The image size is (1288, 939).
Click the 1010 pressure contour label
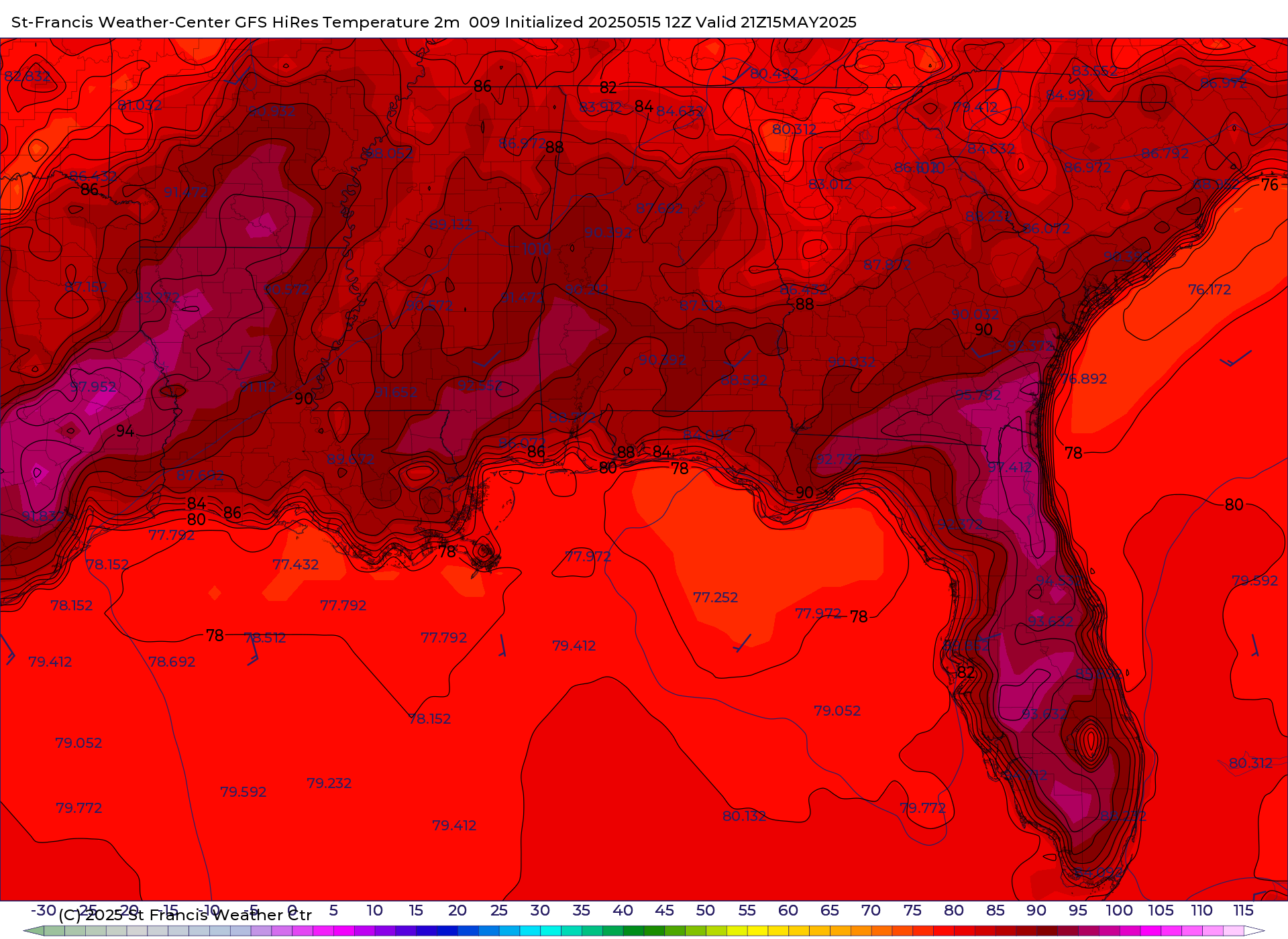537,249
